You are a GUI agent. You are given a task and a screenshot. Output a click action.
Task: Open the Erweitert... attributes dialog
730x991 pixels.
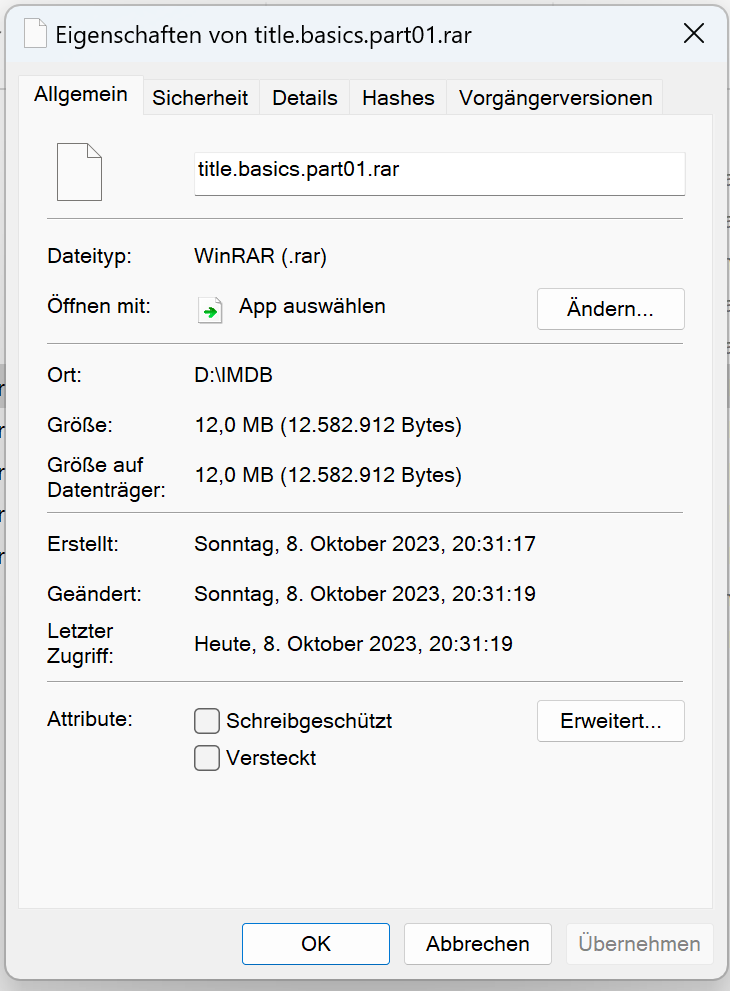pyautogui.click(x=610, y=721)
